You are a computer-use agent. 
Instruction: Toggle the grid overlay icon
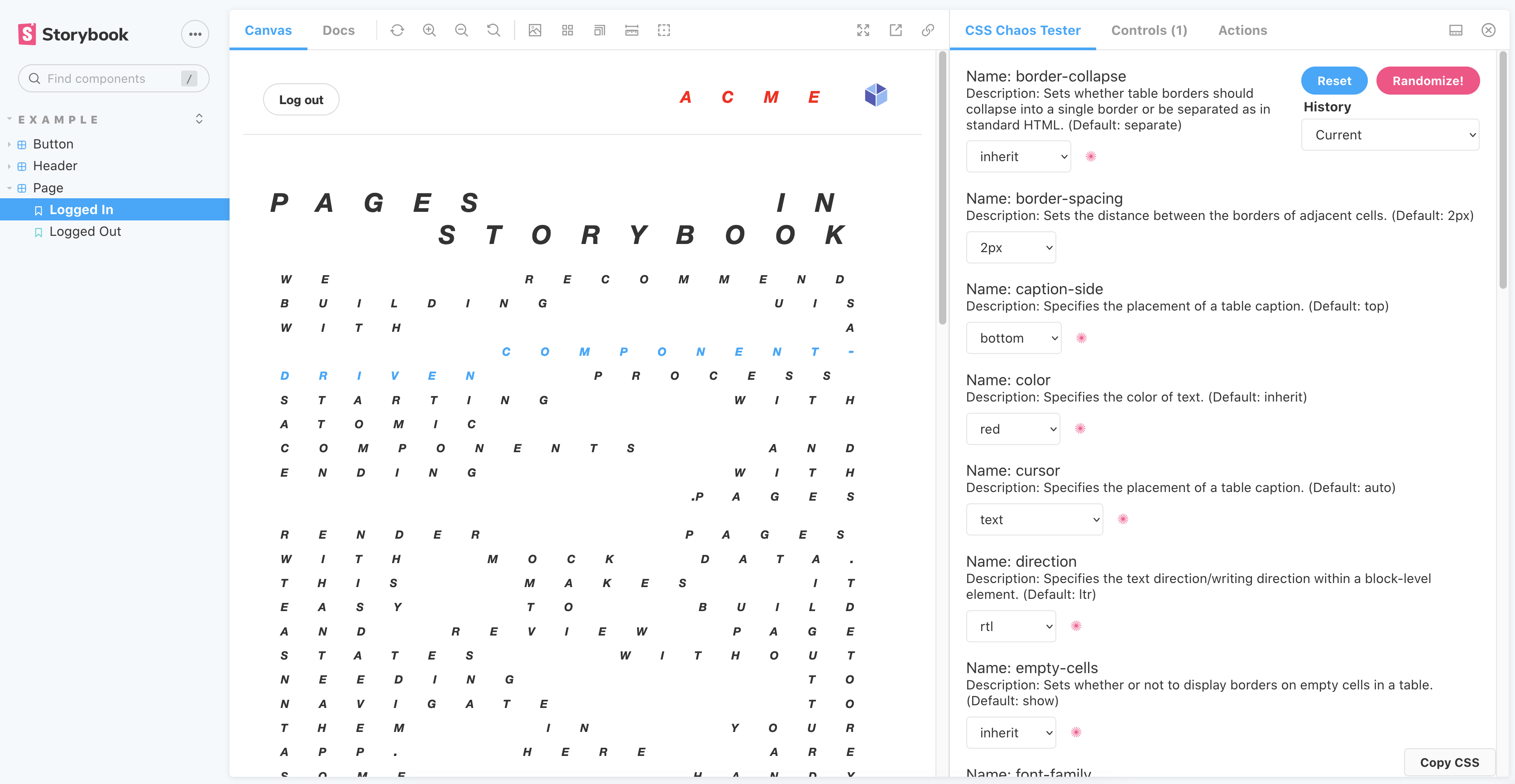tap(567, 30)
